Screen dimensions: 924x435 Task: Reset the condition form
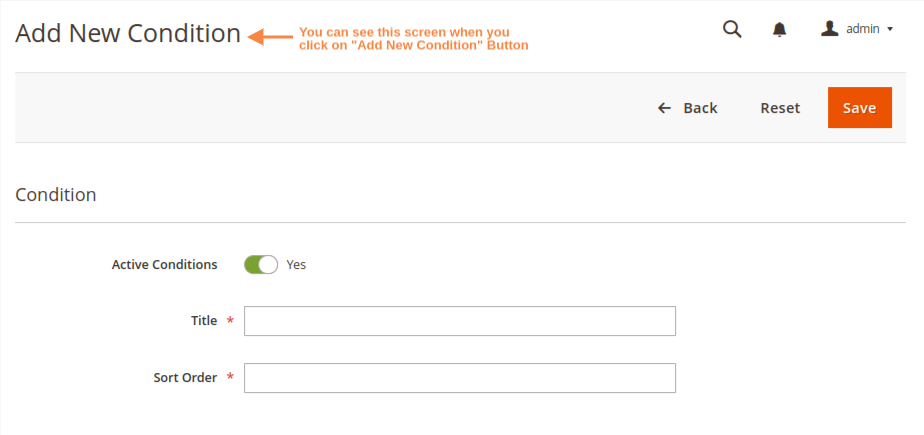780,108
